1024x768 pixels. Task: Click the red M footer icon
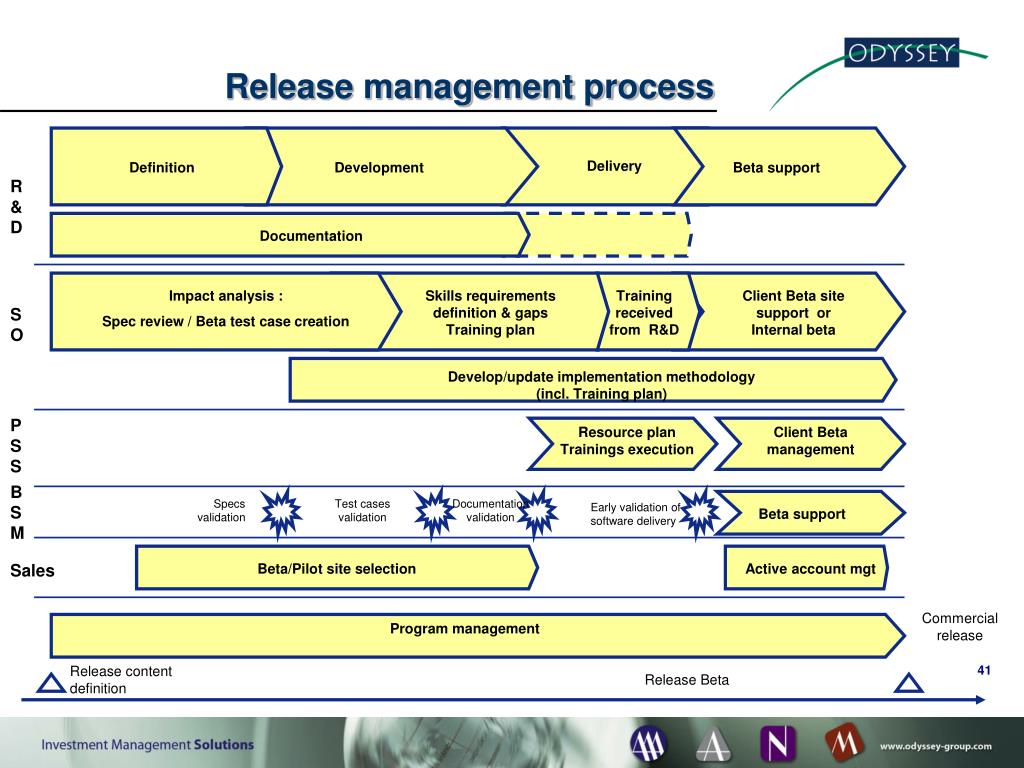(x=845, y=743)
